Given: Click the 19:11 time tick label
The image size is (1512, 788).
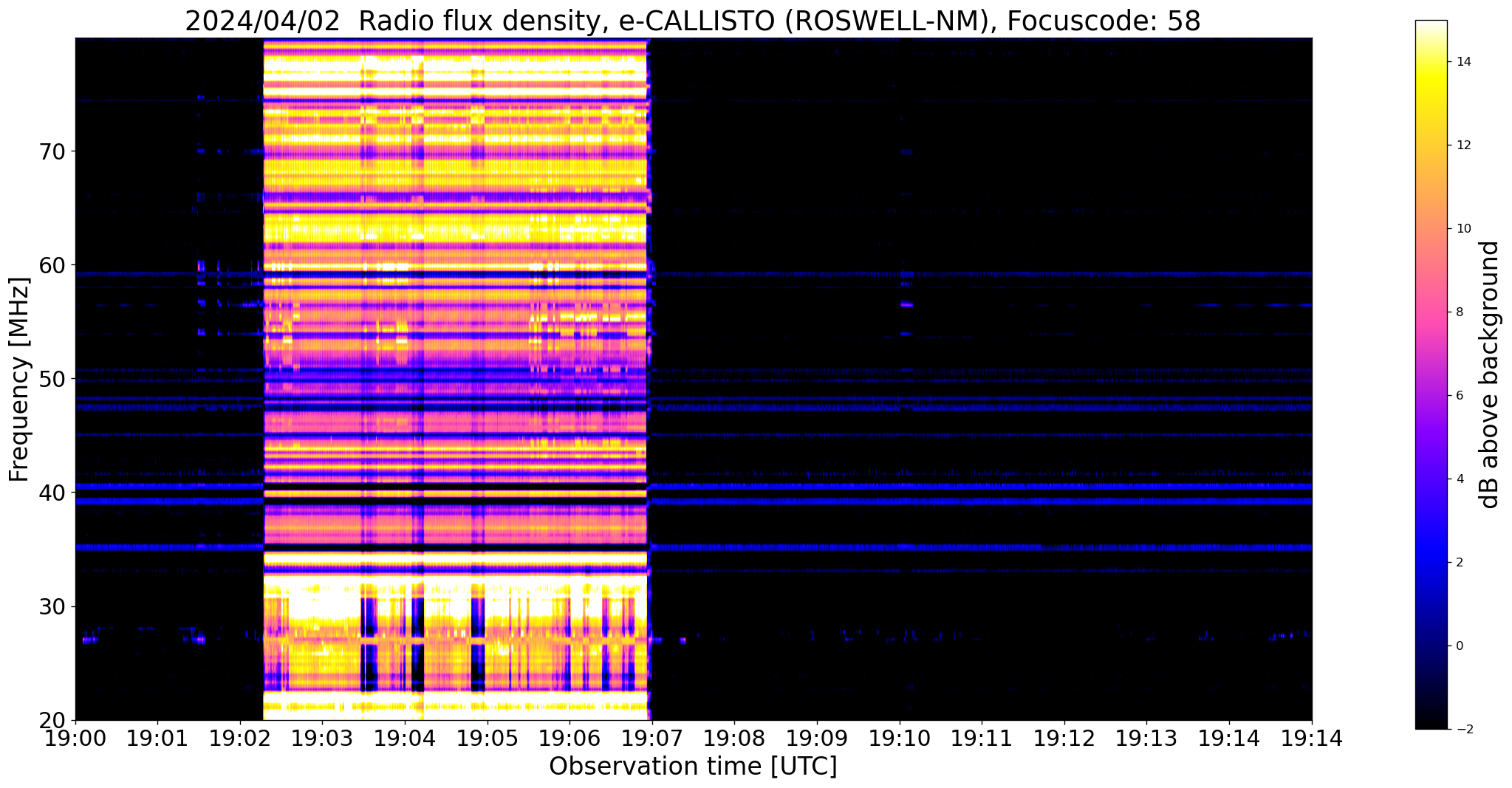Looking at the screenshot, I should pos(982,737).
